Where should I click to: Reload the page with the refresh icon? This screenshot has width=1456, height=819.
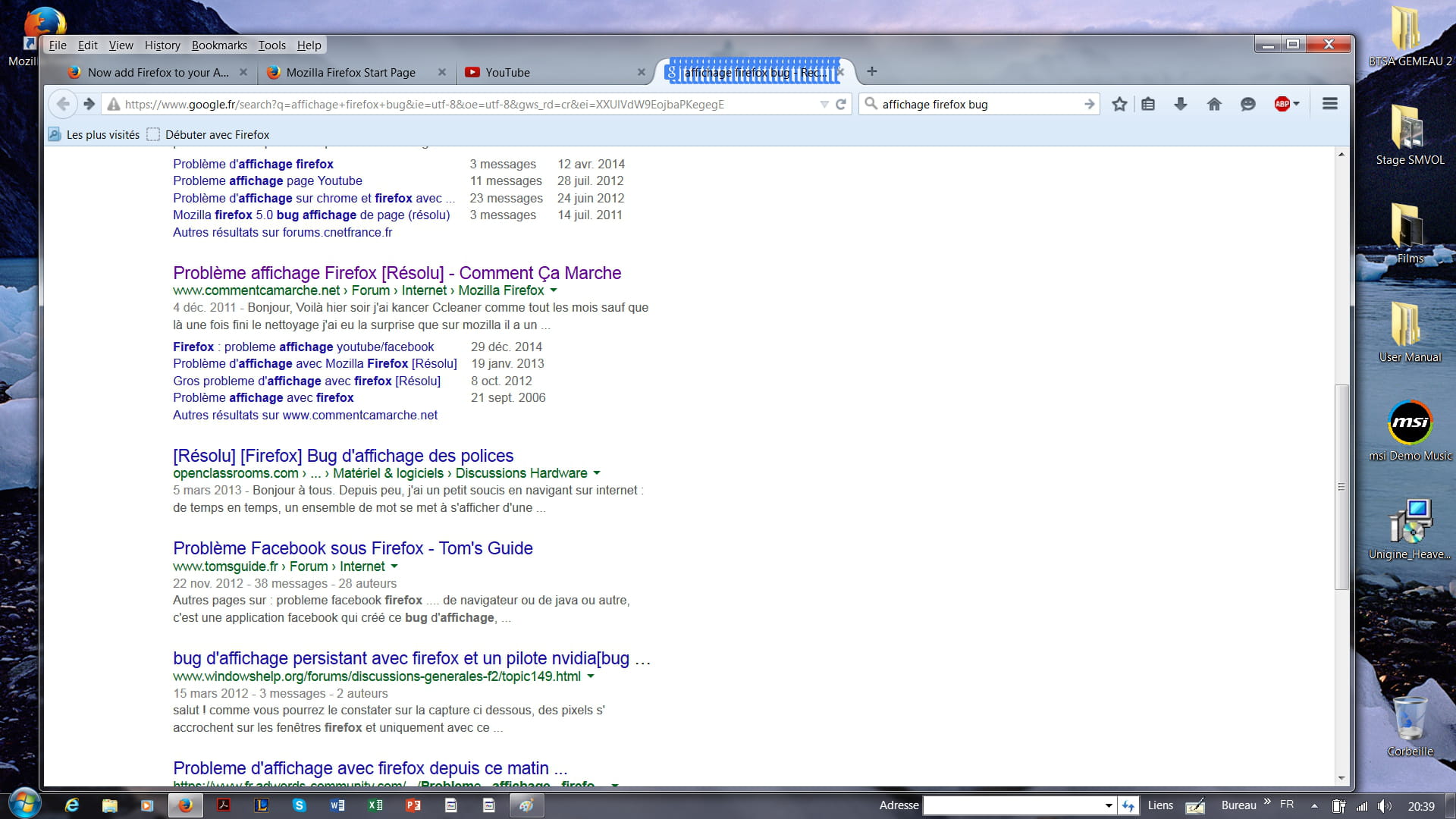point(840,105)
